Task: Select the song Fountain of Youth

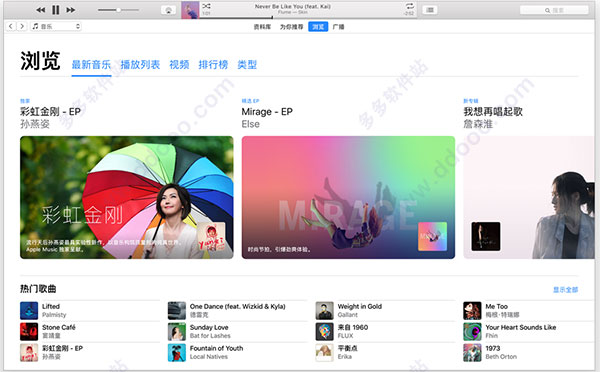Action: click(x=216, y=348)
